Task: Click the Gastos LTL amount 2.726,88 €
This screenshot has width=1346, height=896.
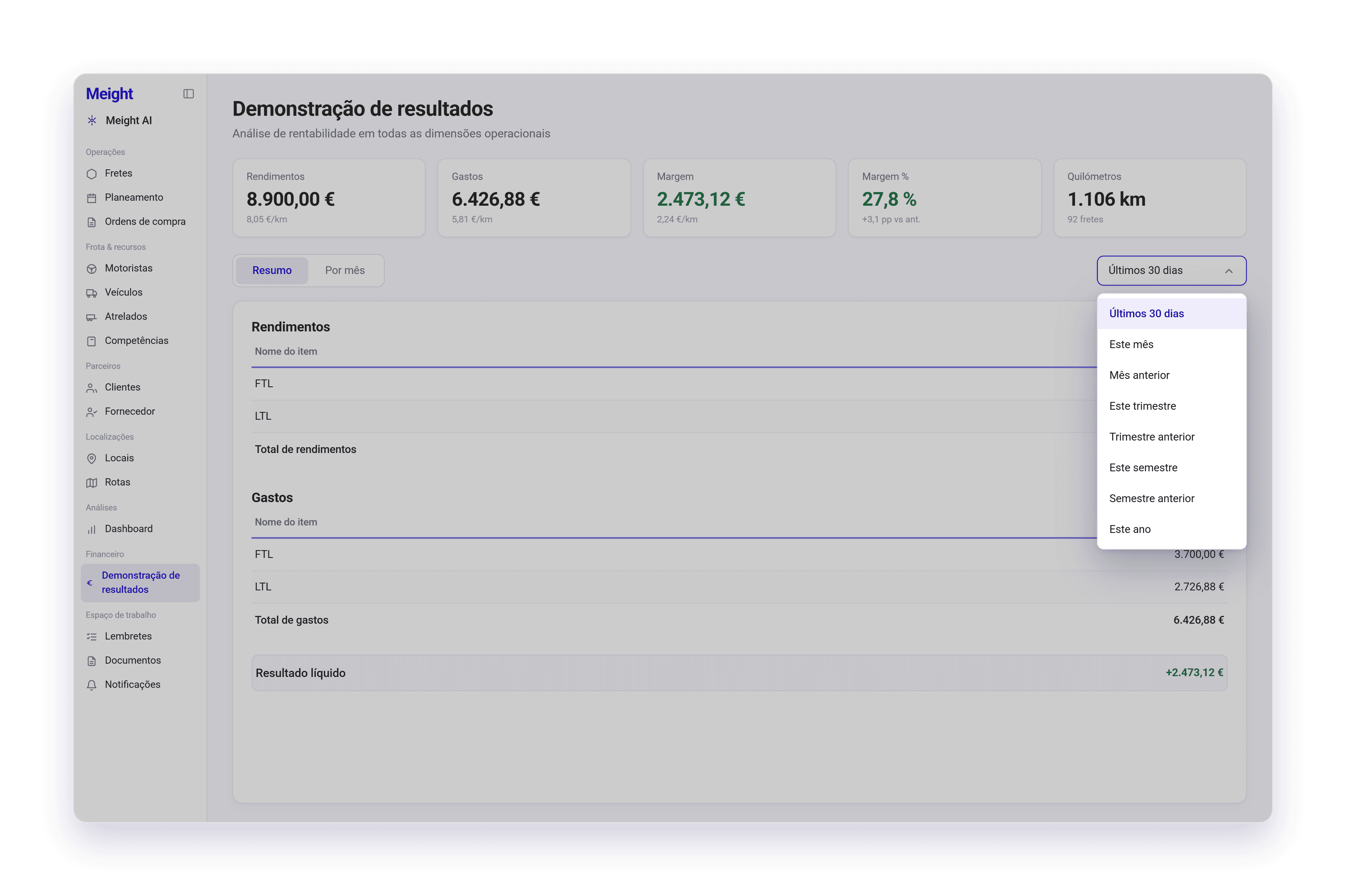Action: click(x=1198, y=587)
